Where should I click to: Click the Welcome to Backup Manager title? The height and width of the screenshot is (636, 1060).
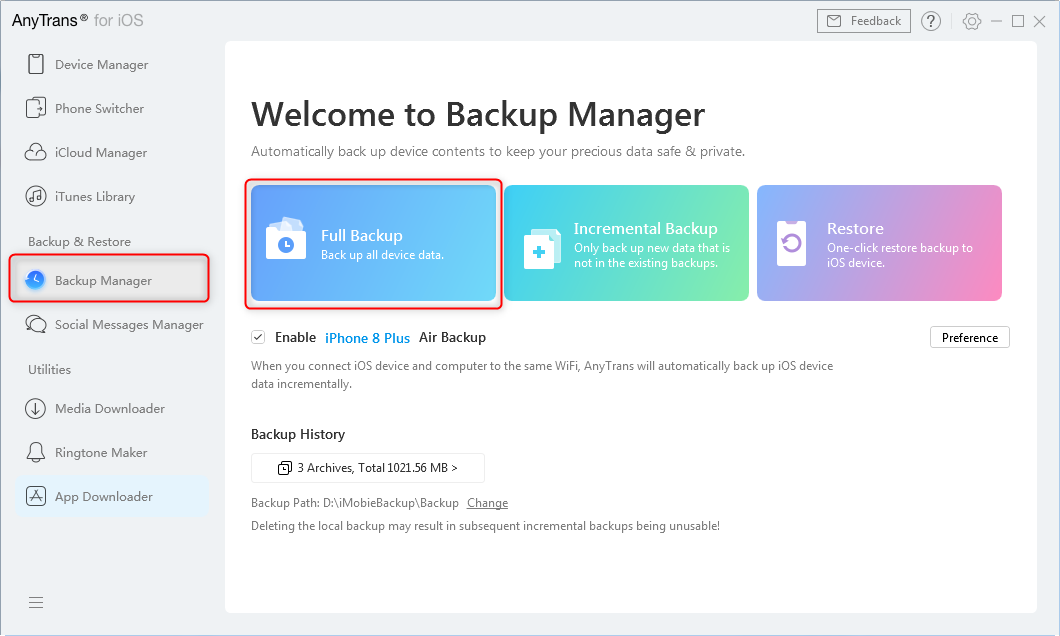478,114
